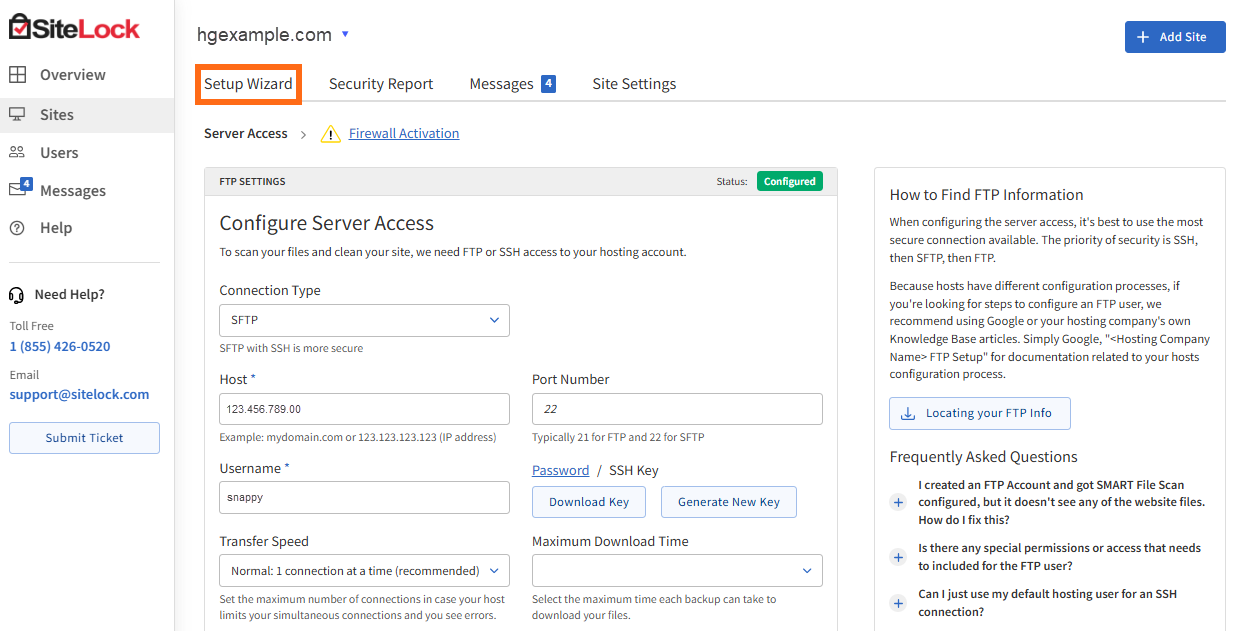Click the Configure Server Access heading
Screen dimensions: 1257x631
[x=327, y=223]
